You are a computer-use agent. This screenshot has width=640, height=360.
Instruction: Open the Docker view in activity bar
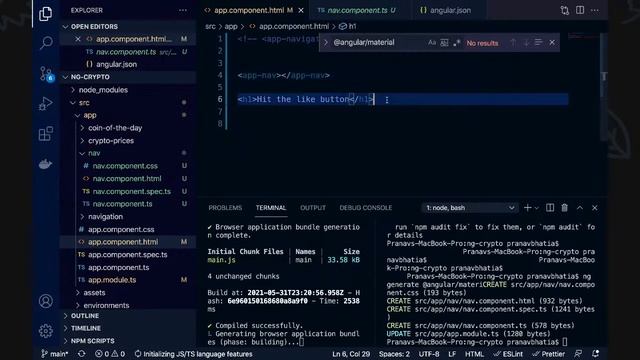tap(45, 164)
